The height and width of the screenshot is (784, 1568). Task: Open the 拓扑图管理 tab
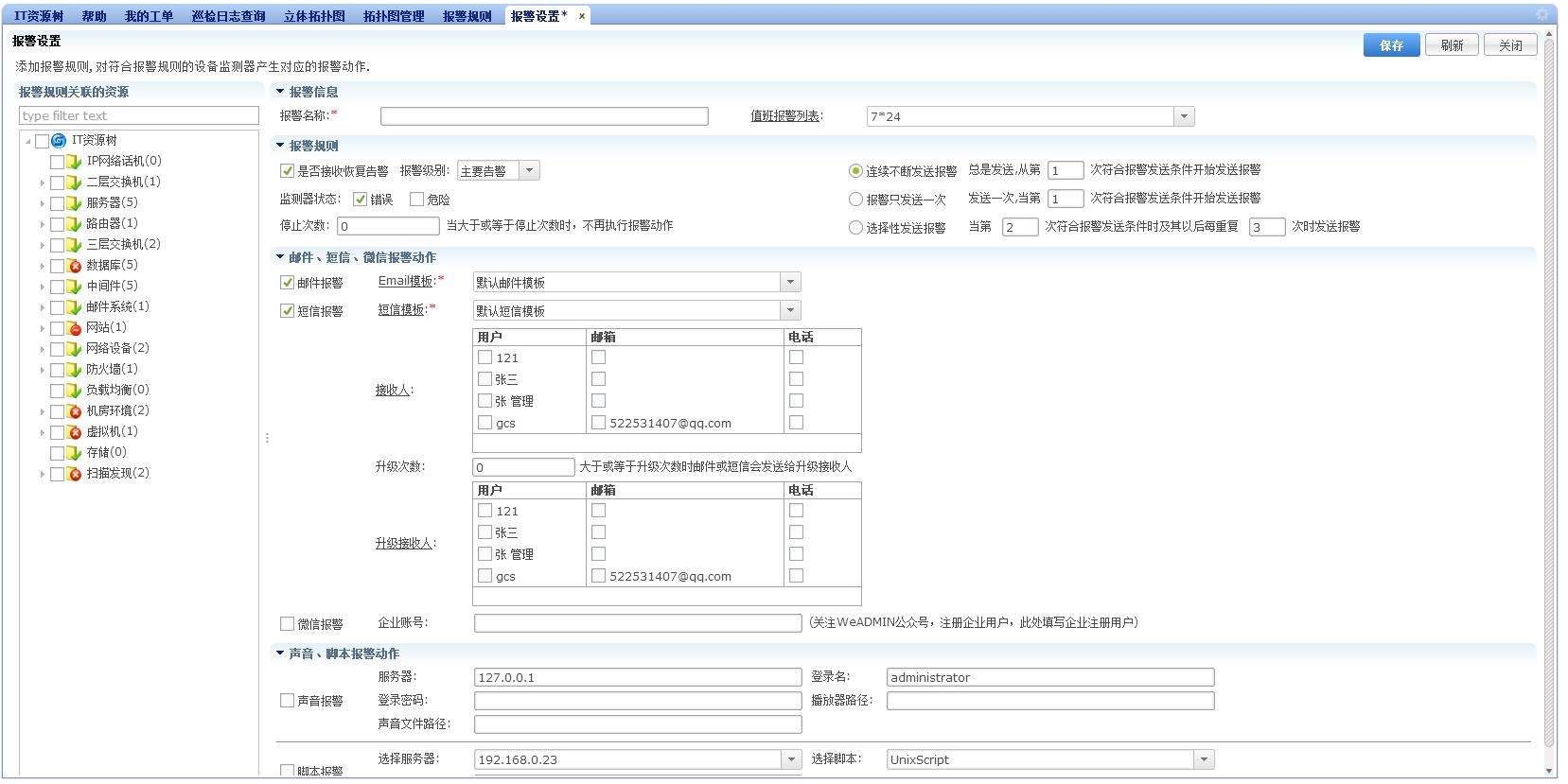point(394,16)
